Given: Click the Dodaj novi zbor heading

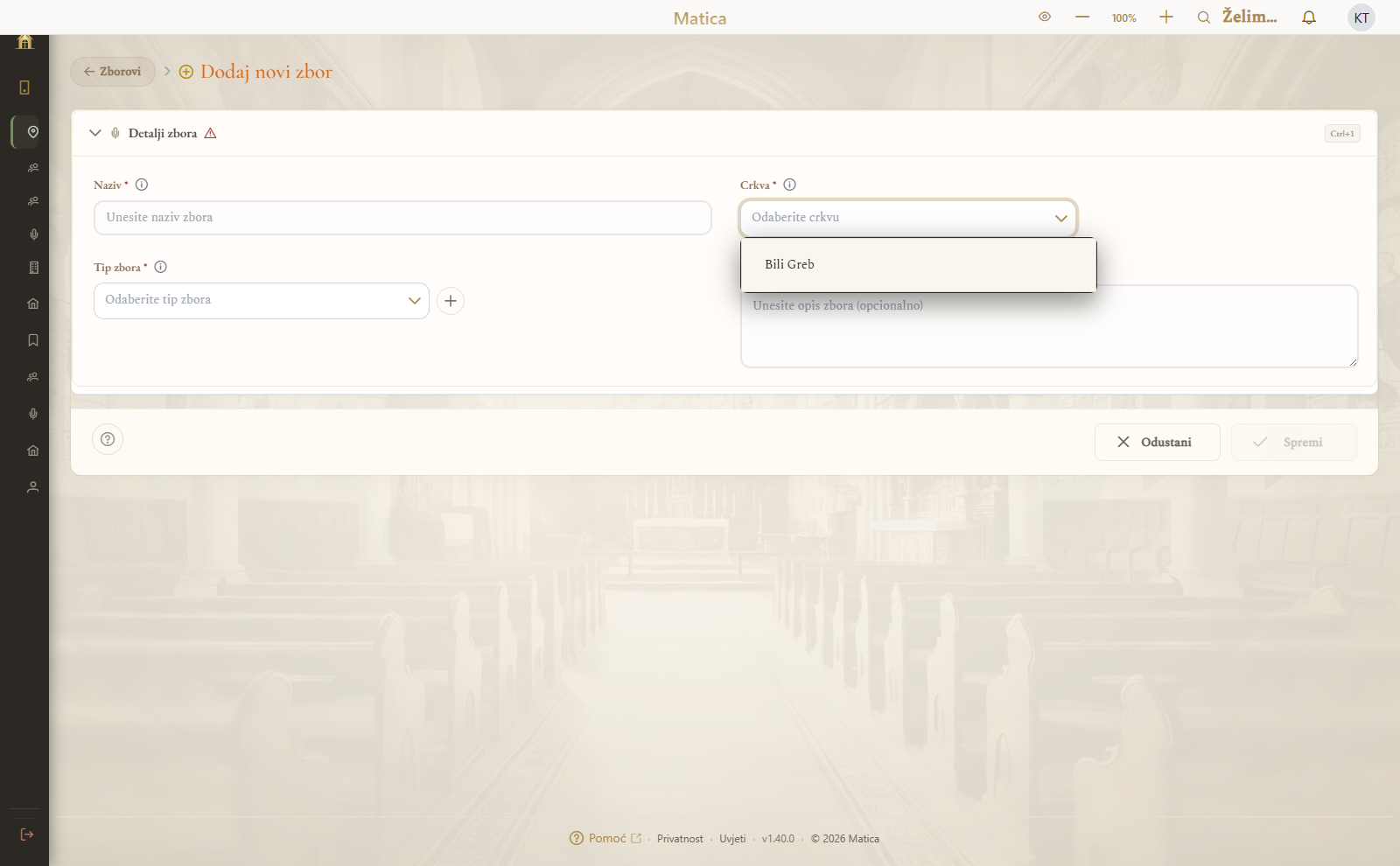Looking at the screenshot, I should [x=266, y=72].
